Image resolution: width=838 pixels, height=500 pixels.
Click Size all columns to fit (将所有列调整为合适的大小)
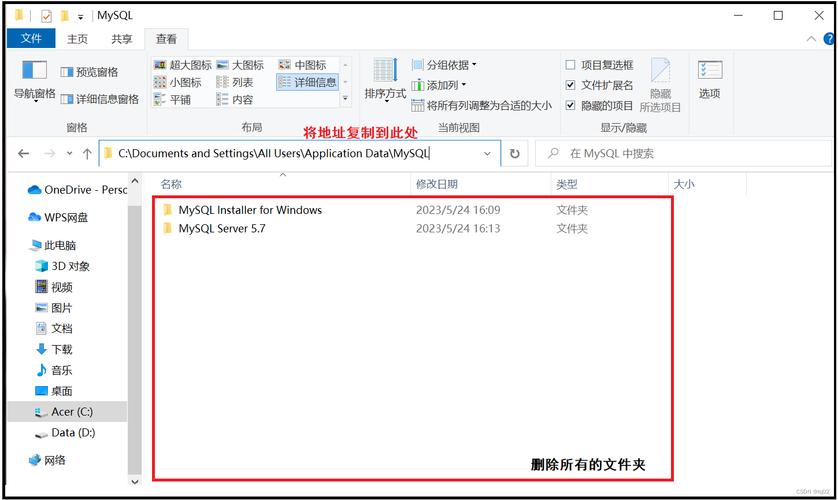coord(482,106)
